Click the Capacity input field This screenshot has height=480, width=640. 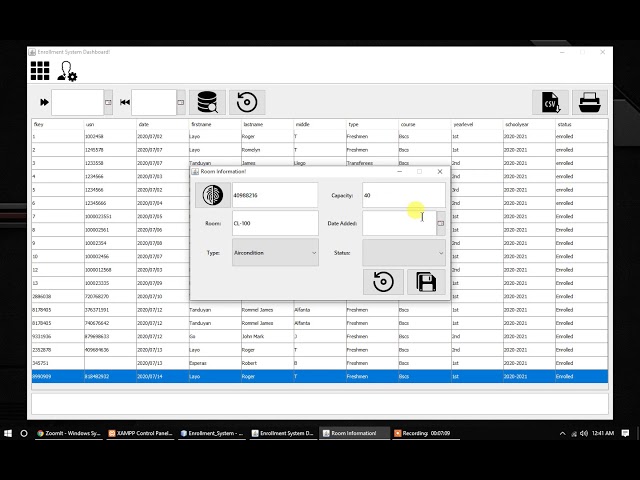tap(400, 195)
